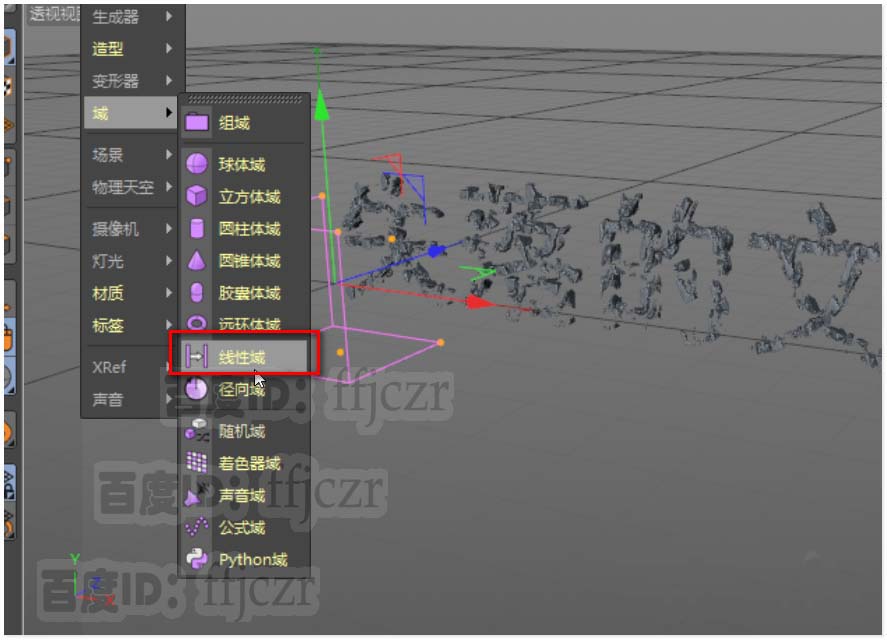Click the 立方体域 cube icon
This screenshot has height=640, width=887.
[x=196, y=196]
